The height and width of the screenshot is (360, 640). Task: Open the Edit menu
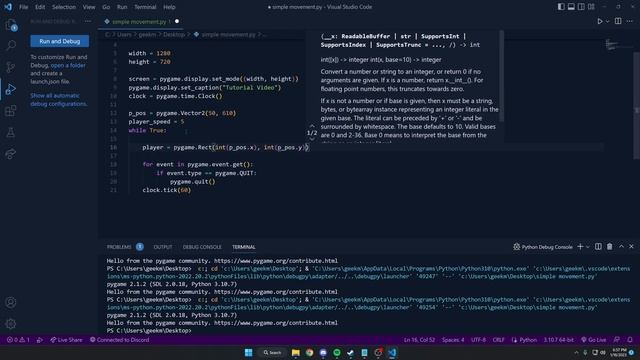click(40, 7)
